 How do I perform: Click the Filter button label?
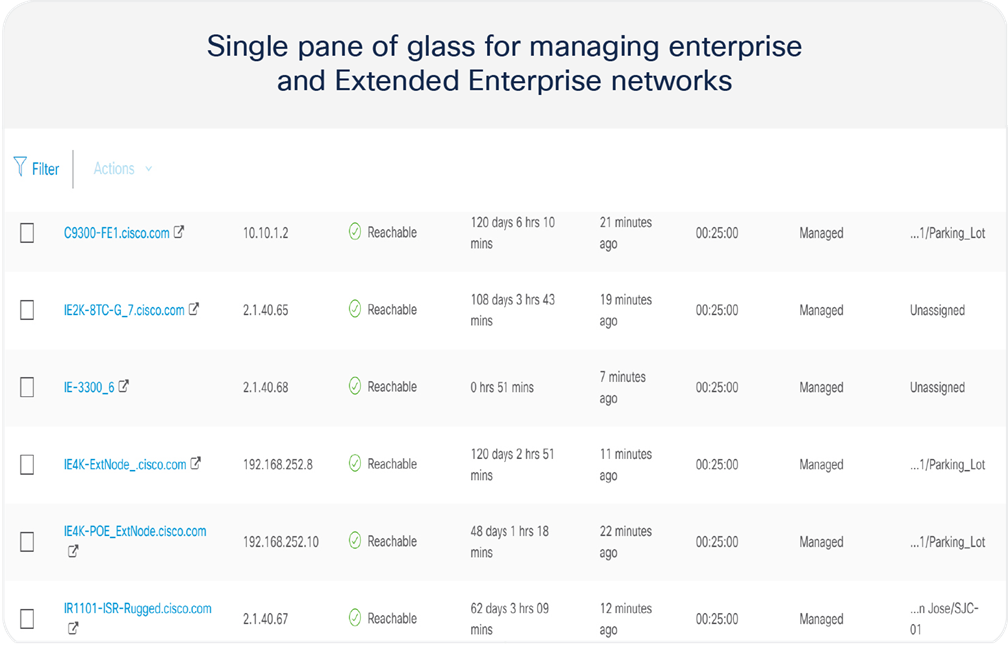tap(46, 169)
